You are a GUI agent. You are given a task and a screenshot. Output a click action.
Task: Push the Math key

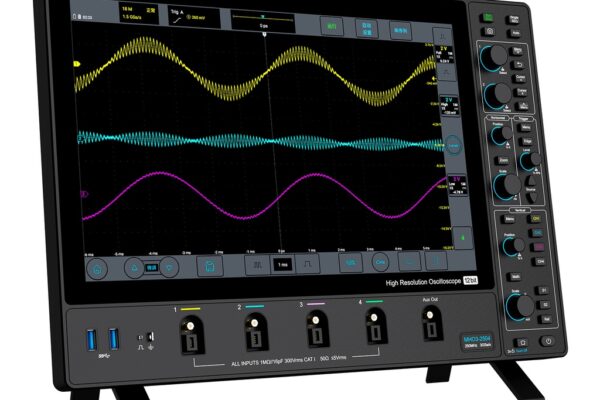(x=515, y=276)
